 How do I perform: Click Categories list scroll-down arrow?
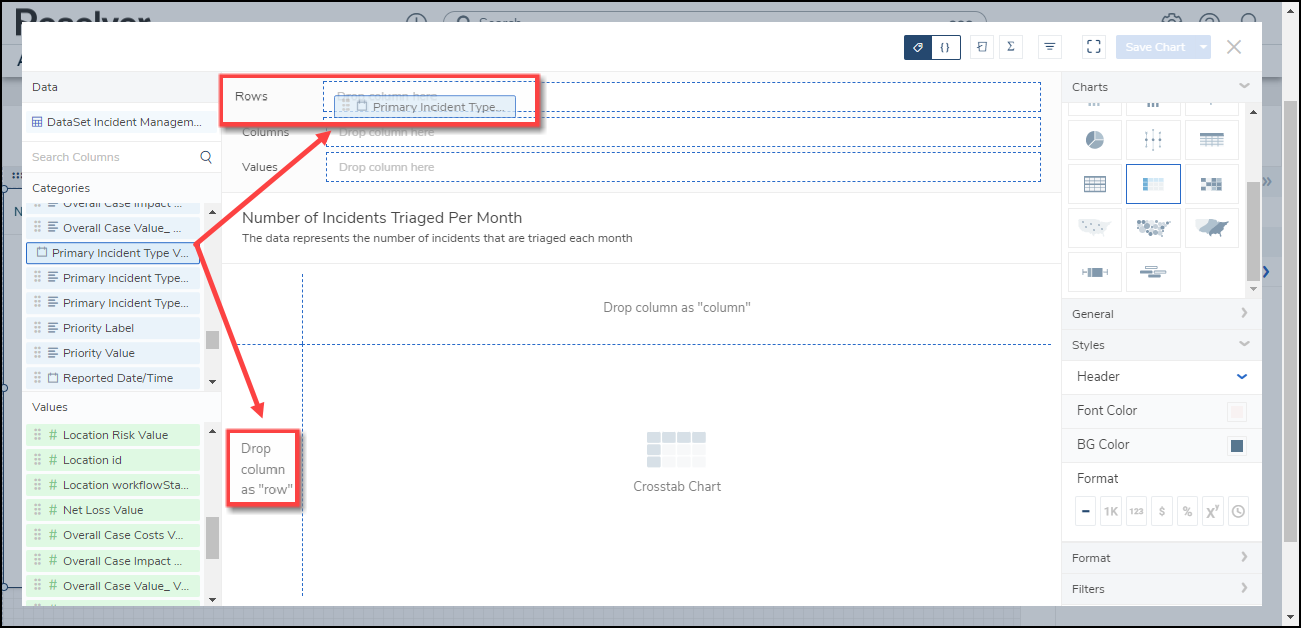tap(212, 381)
